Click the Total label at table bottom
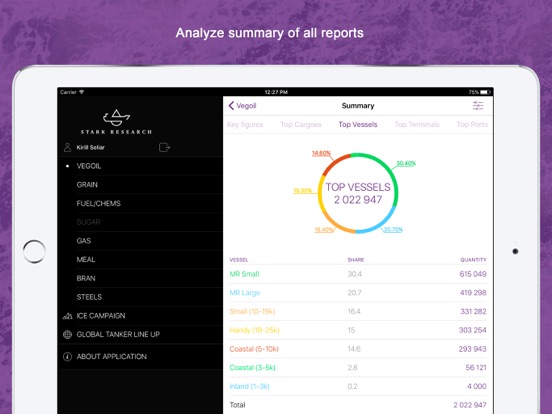 [x=237, y=405]
